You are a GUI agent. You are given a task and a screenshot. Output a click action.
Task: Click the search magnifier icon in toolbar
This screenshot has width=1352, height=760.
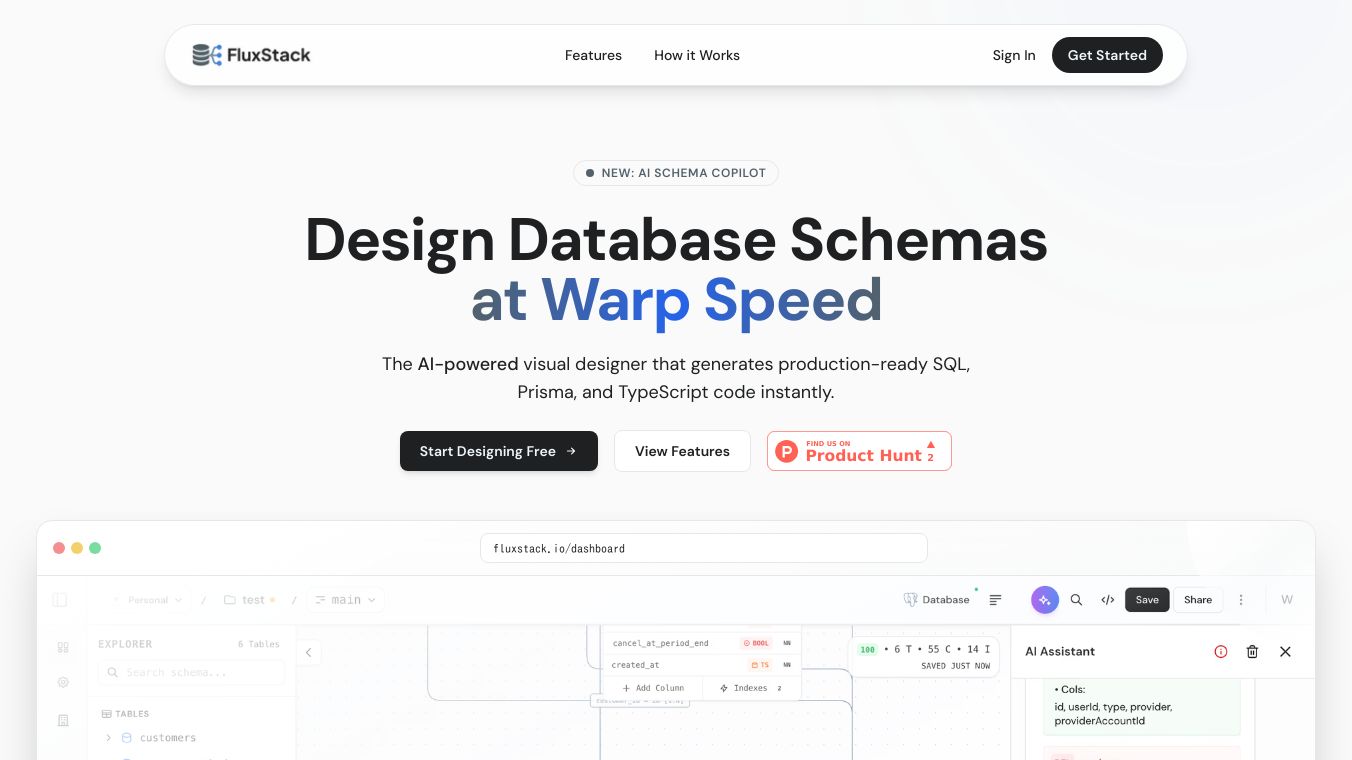tap(1076, 600)
